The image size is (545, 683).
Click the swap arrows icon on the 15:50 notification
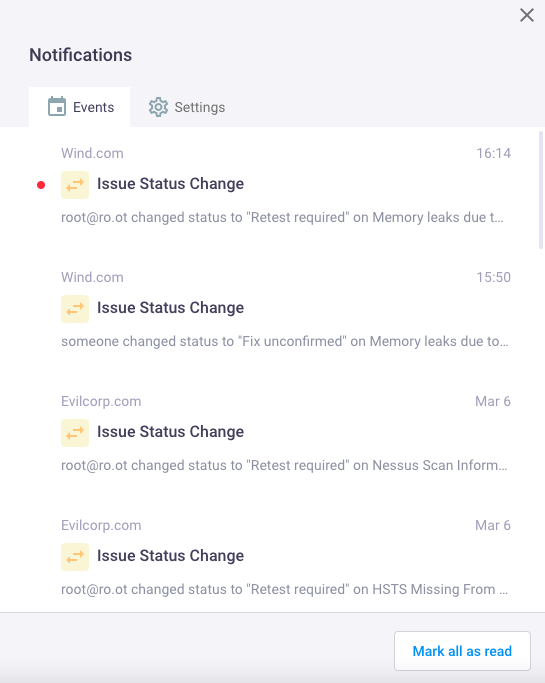(x=75, y=309)
